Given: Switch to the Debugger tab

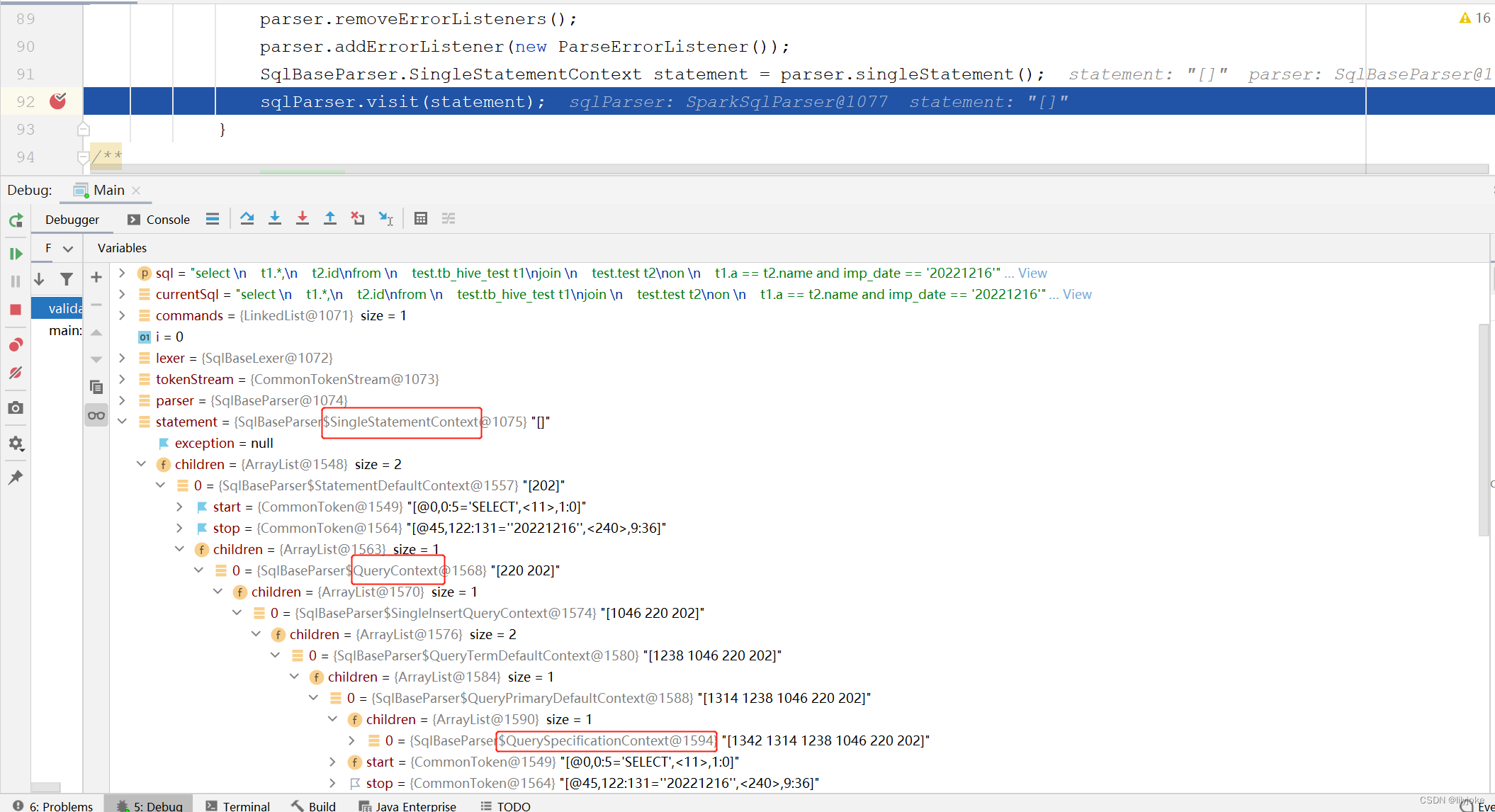Looking at the screenshot, I should click(x=72, y=220).
